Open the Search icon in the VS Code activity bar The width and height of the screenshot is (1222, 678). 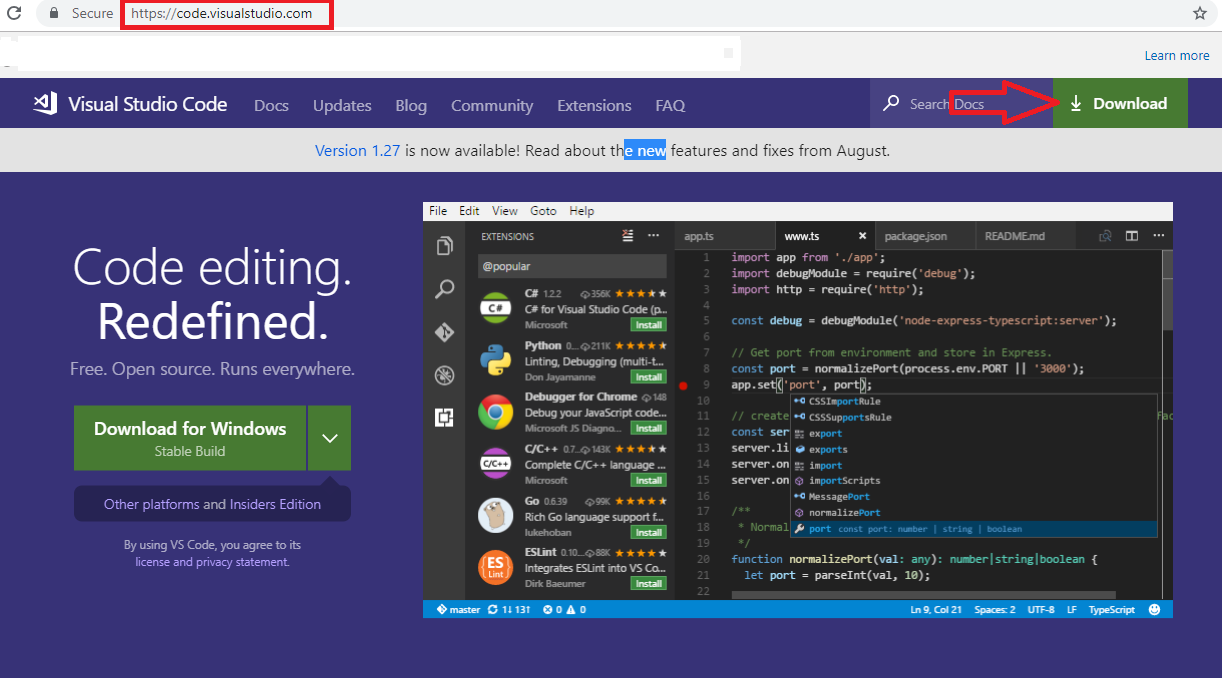tap(445, 290)
